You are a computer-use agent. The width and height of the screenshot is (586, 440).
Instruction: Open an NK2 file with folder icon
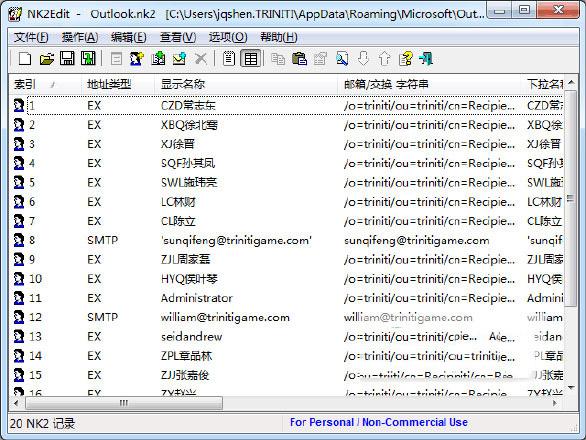(46, 59)
